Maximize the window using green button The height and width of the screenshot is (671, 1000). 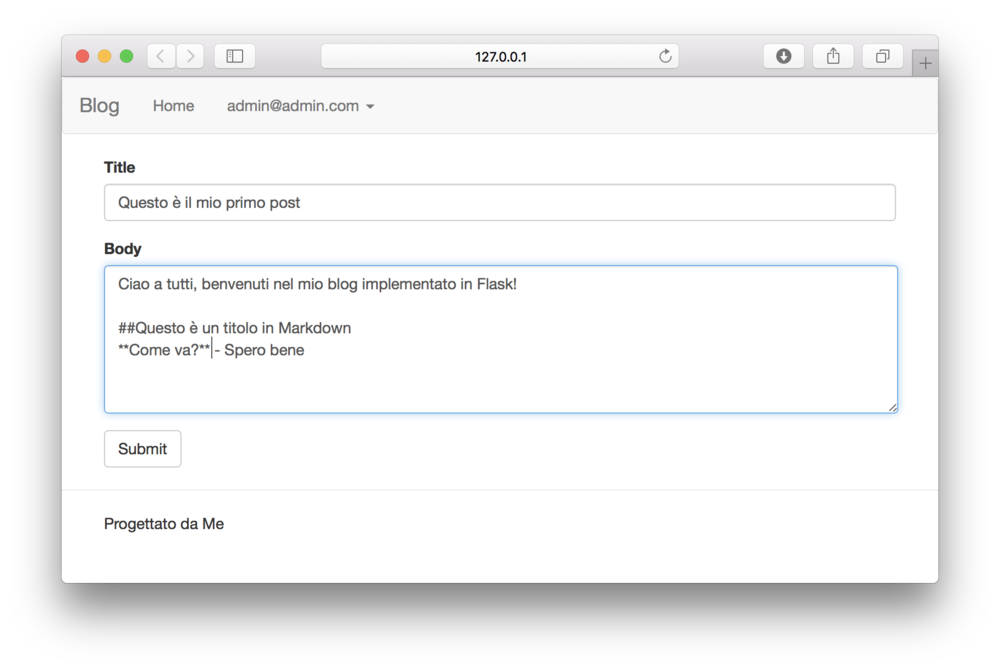[x=126, y=57]
